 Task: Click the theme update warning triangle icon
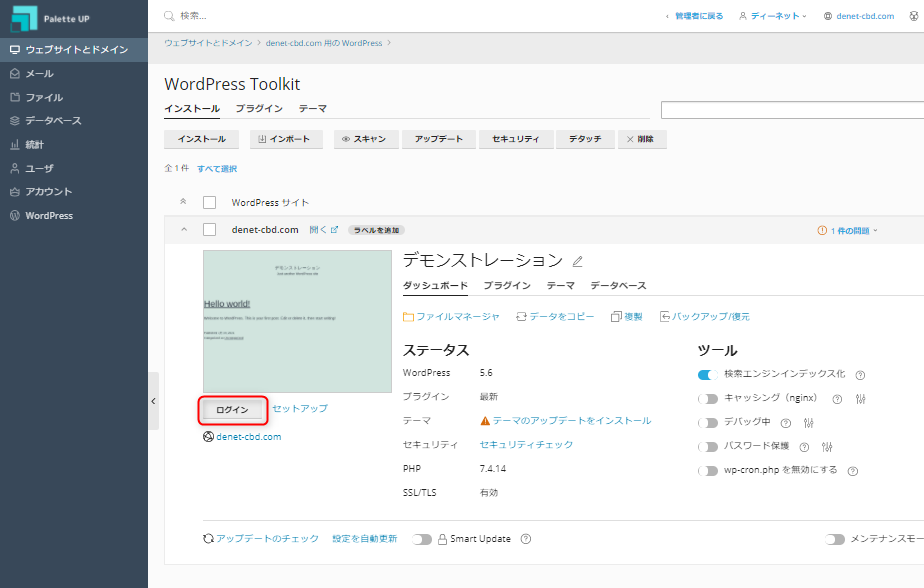click(x=485, y=421)
